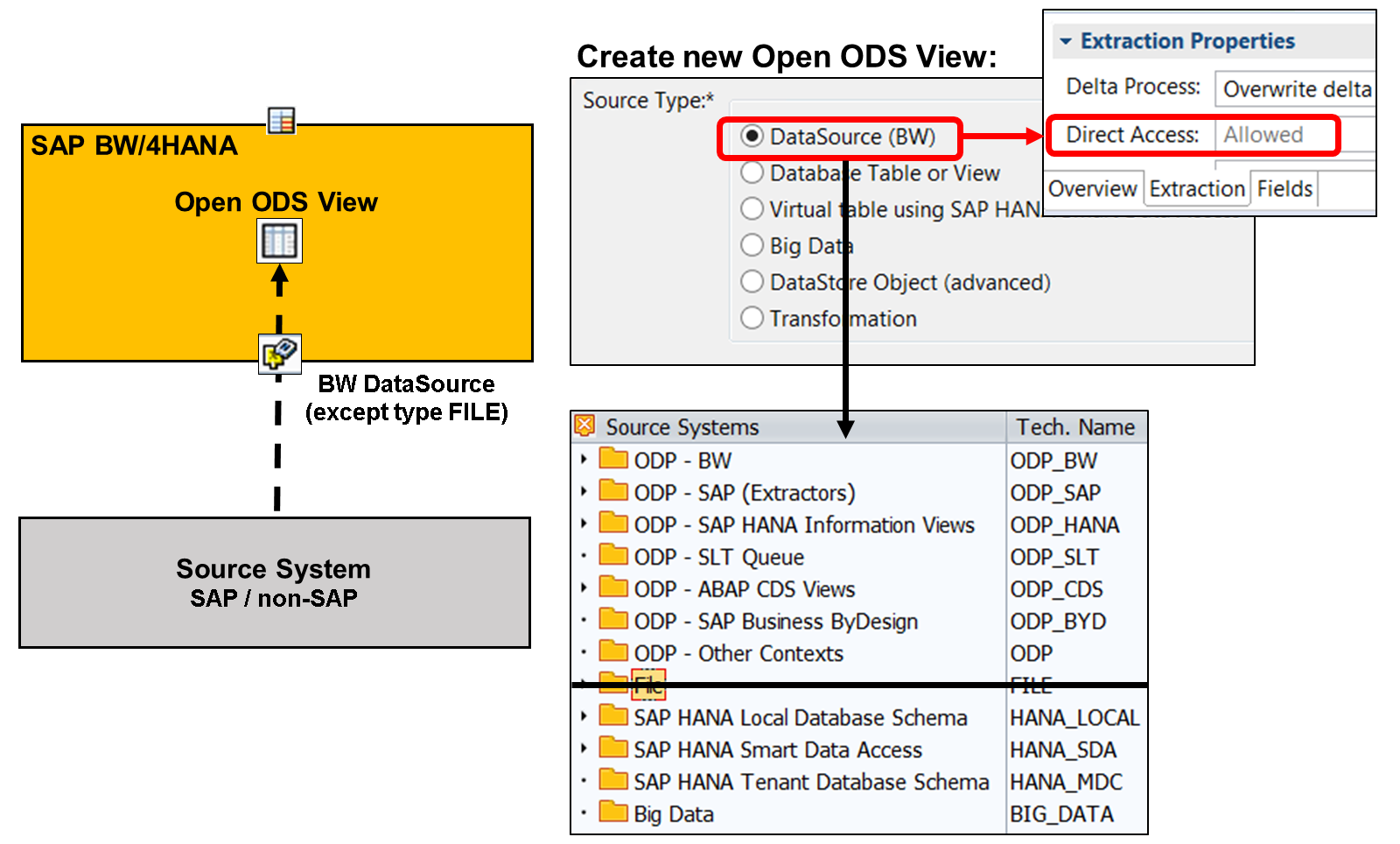Select the Transformation source type
This screenshot has height=844, width=1400.
752,318
